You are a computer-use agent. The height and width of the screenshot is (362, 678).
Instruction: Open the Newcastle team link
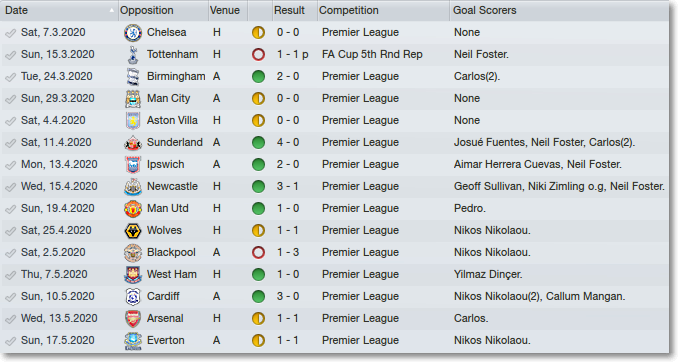[172, 186]
